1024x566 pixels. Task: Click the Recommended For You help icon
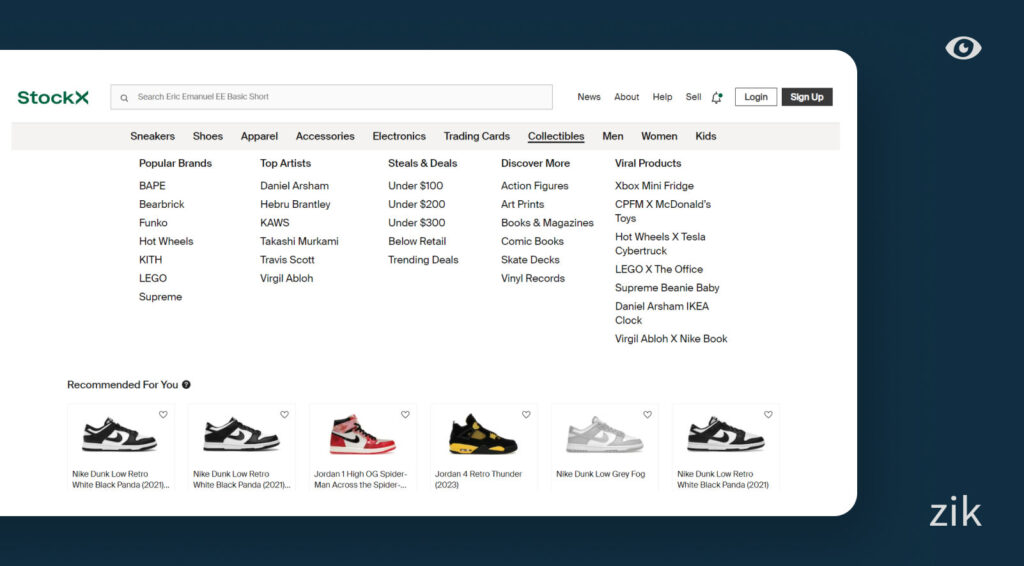(x=186, y=385)
